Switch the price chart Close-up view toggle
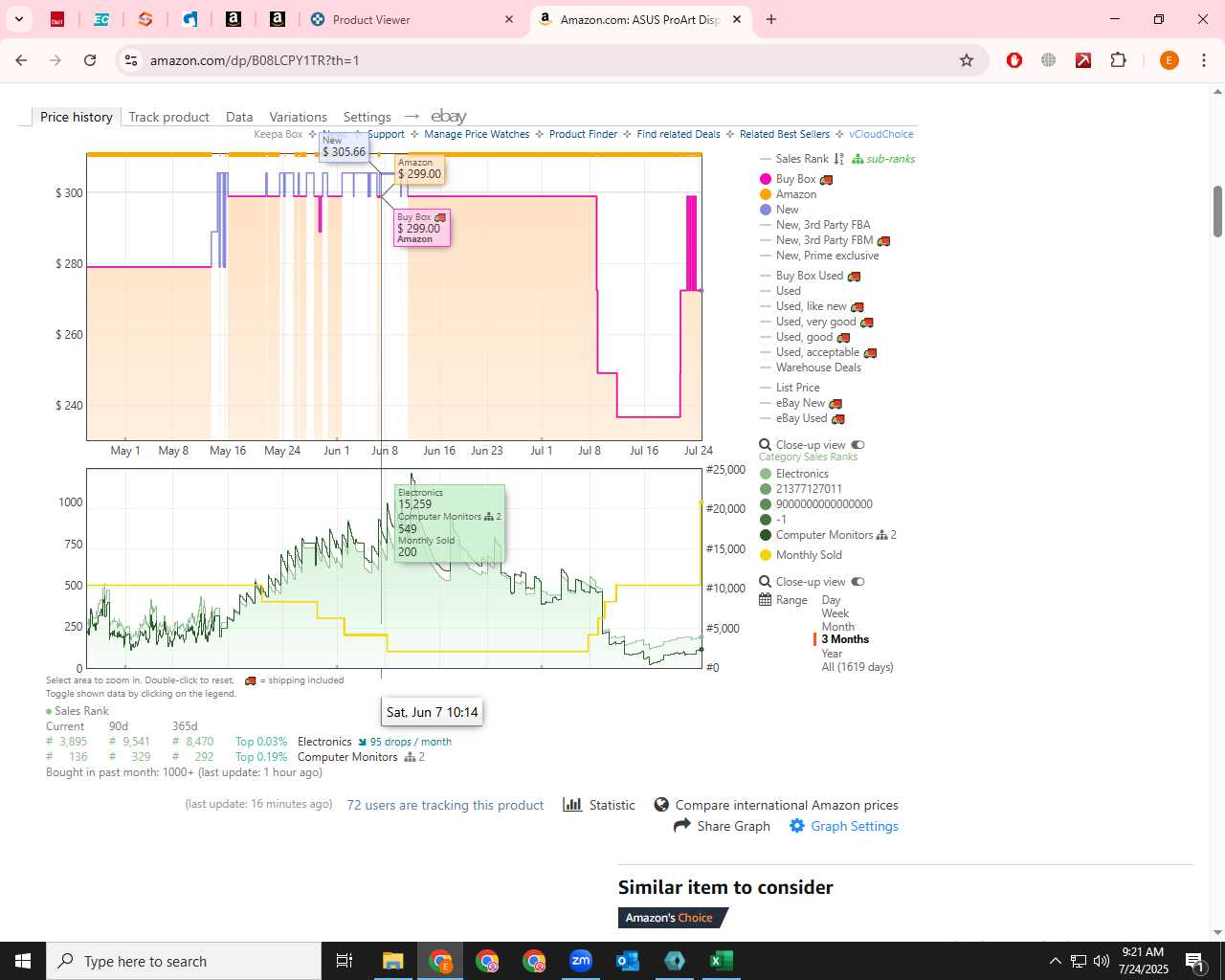The height and width of the screenshot is (980, 1225). click(x=857, y=445)
